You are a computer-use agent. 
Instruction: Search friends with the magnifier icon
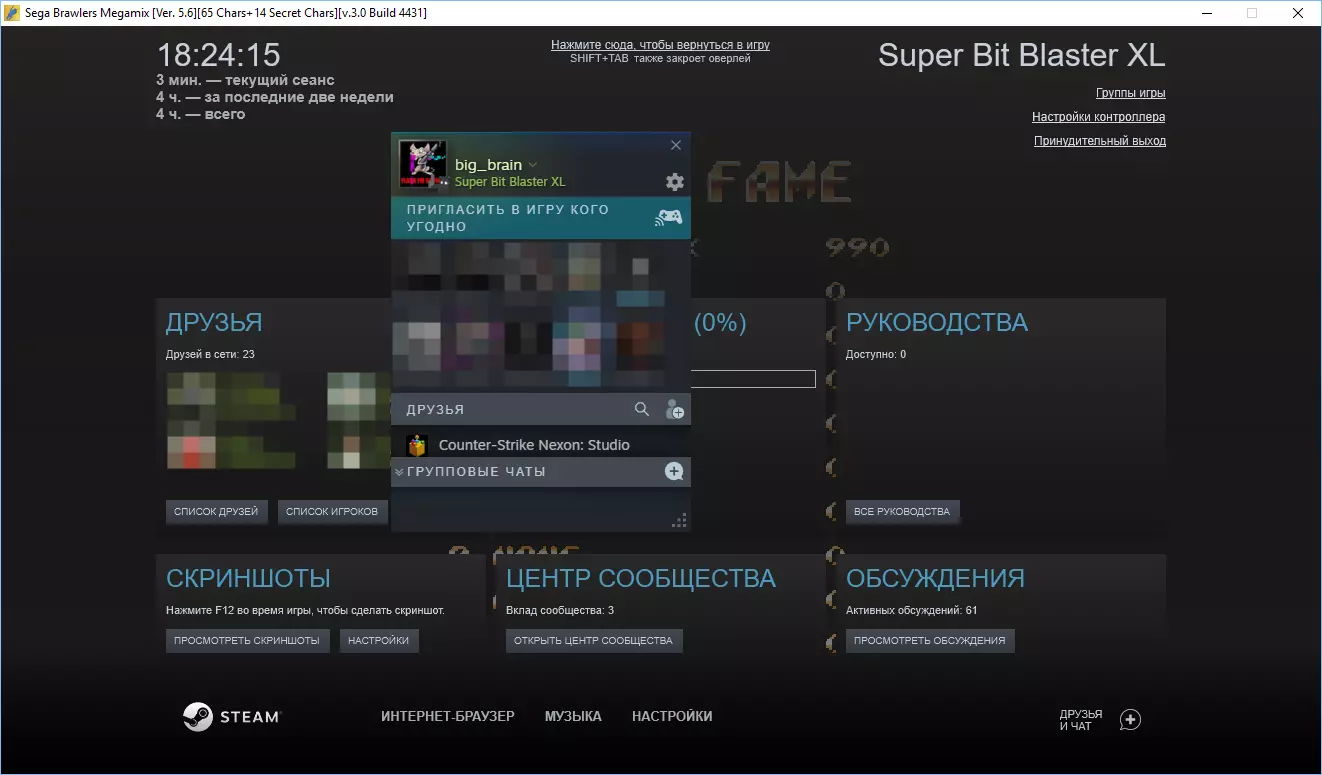(642, 409)
